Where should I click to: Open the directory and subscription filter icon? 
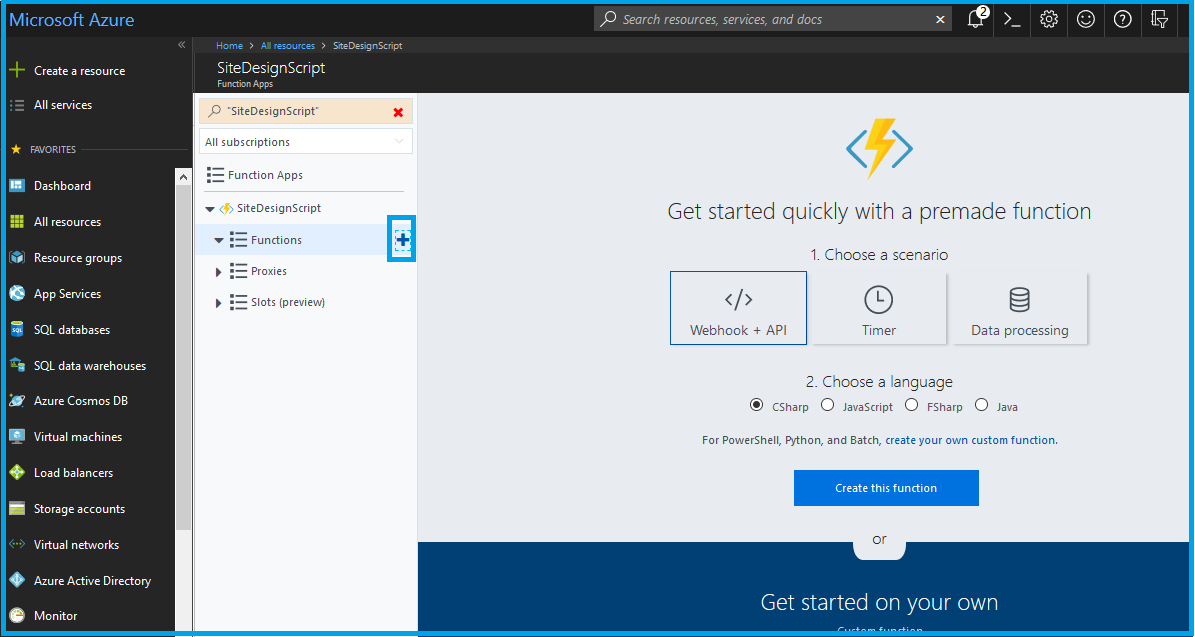point(1159,20)
